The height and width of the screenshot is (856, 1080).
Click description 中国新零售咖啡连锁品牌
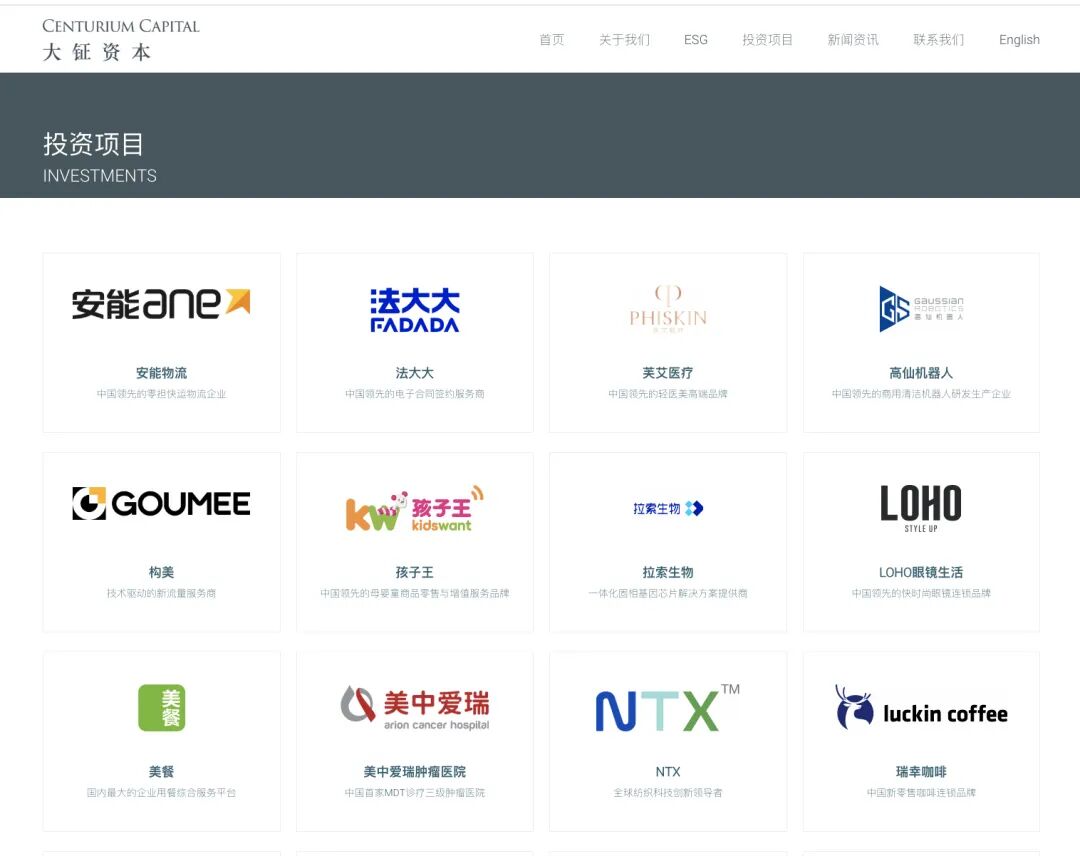click(x=921, y=793)
